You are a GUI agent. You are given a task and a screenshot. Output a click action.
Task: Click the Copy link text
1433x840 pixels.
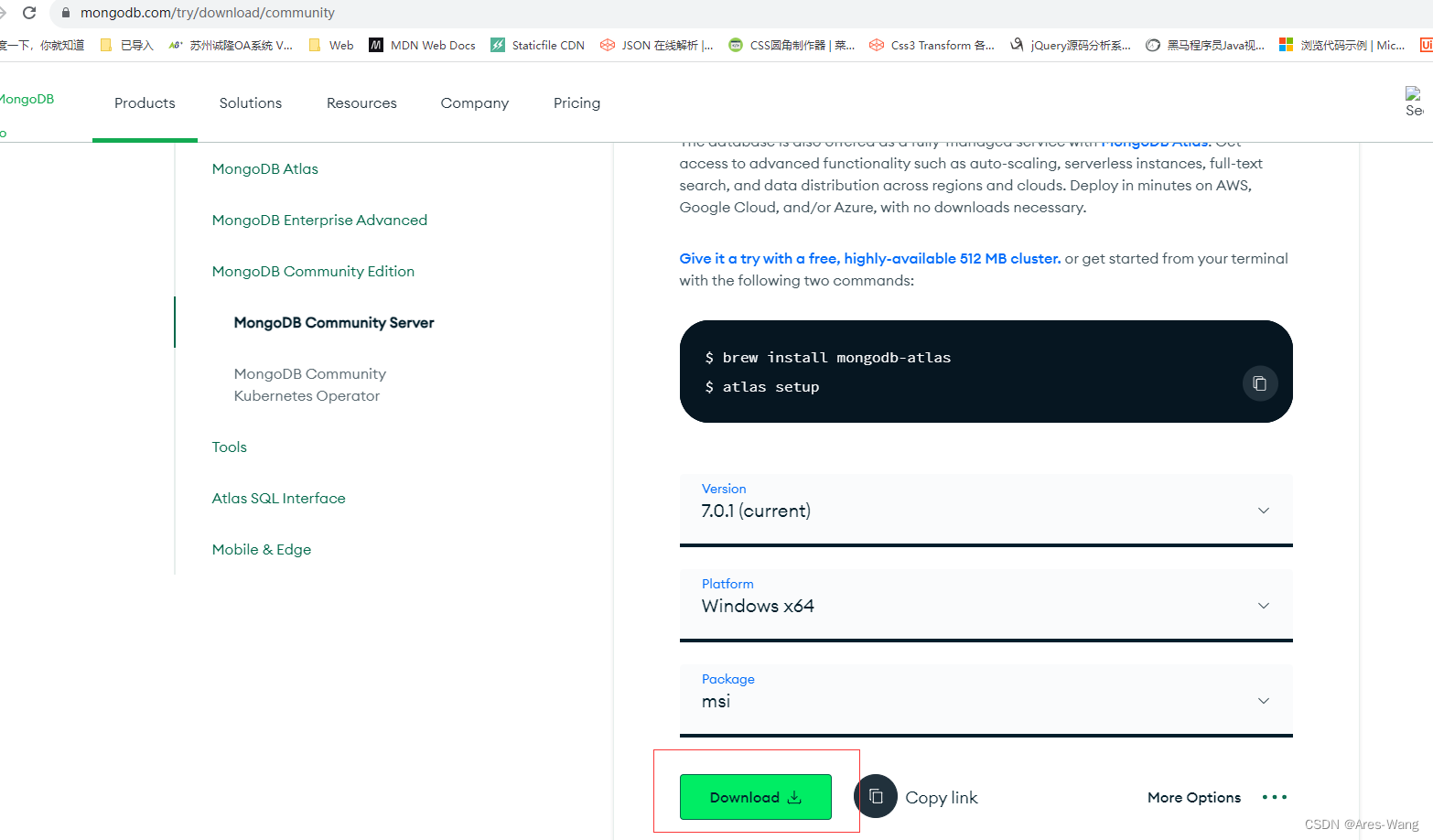(x=942, y=798)
